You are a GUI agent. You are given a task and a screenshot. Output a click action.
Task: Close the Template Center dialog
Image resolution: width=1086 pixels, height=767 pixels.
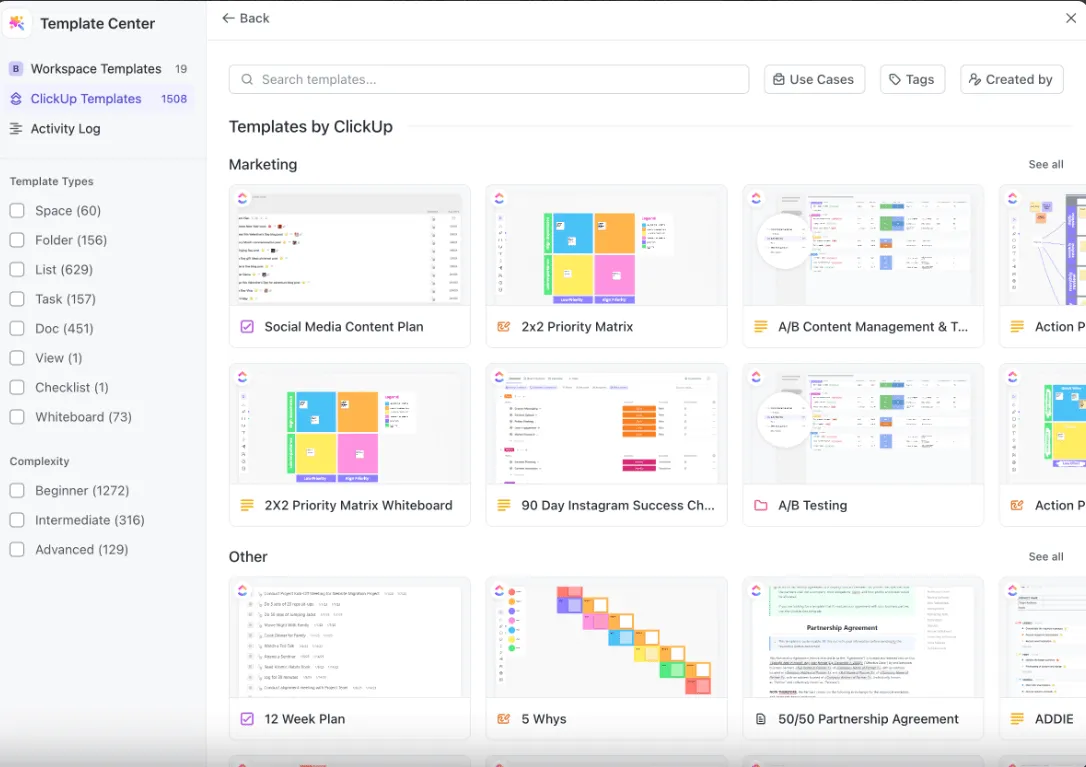click(1071, 18)
